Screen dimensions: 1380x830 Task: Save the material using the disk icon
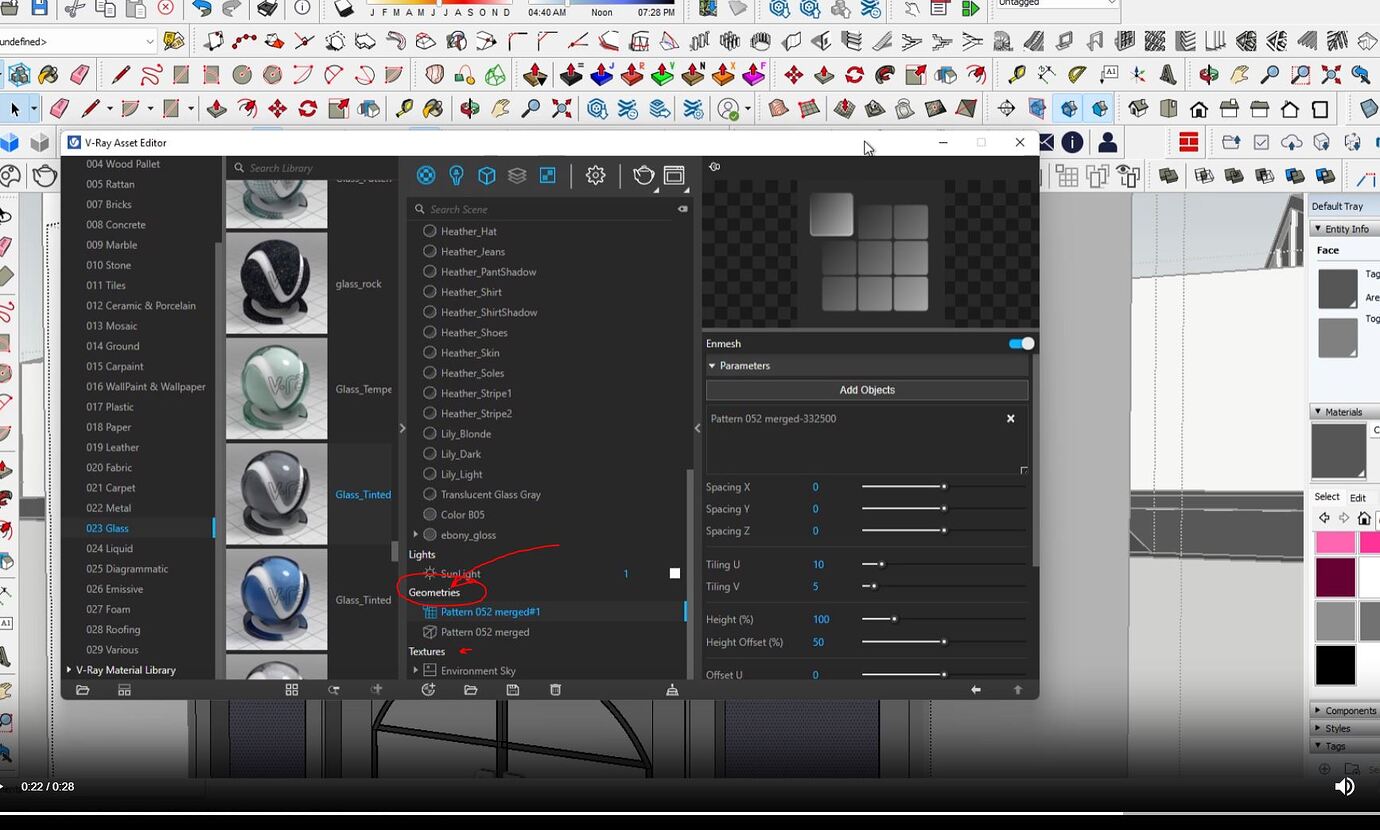coord(513,690)
